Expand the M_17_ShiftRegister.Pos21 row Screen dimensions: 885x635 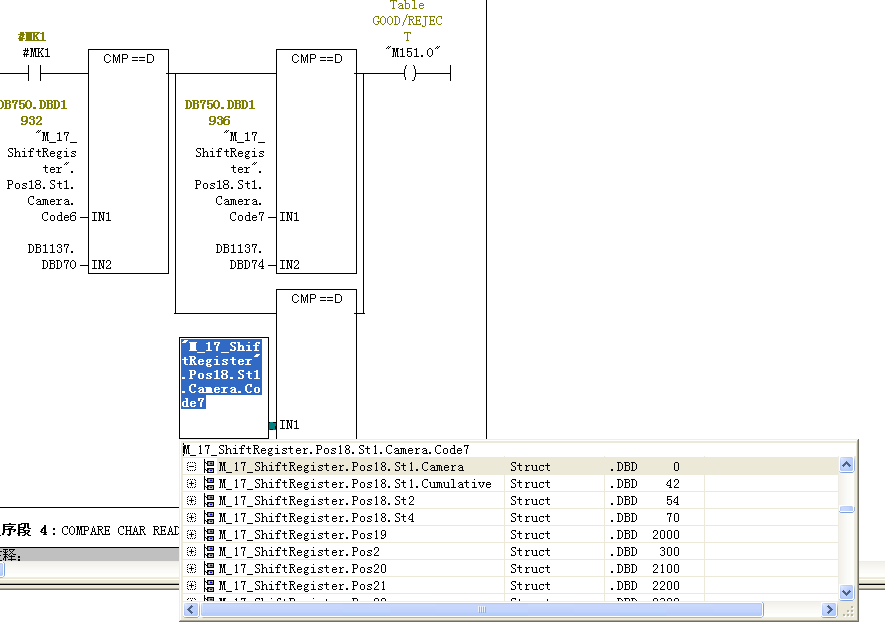pyautogui.click(x=191, y=585)
